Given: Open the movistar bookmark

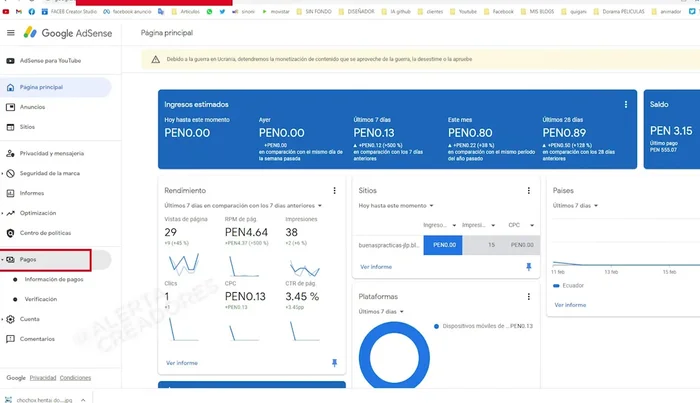Looking at the screenshot, I should click(x=275, y=12).
